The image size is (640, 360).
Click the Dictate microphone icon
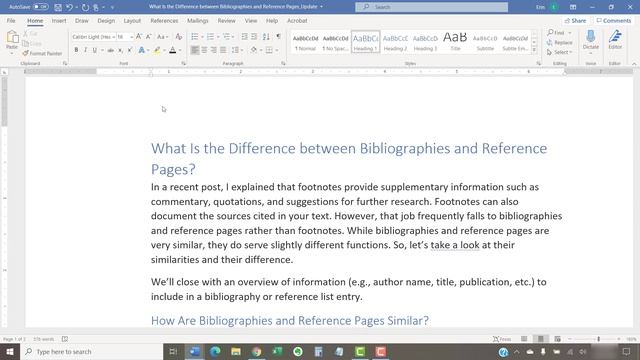(591, 37)
